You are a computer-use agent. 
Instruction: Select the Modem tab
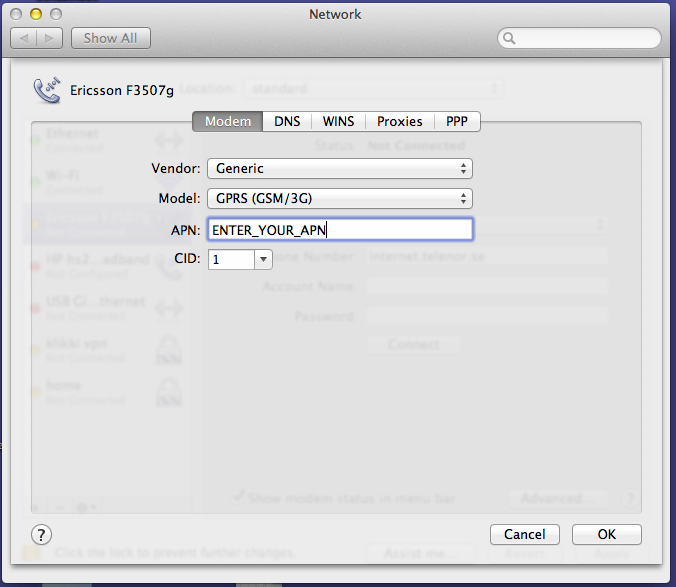227,121
